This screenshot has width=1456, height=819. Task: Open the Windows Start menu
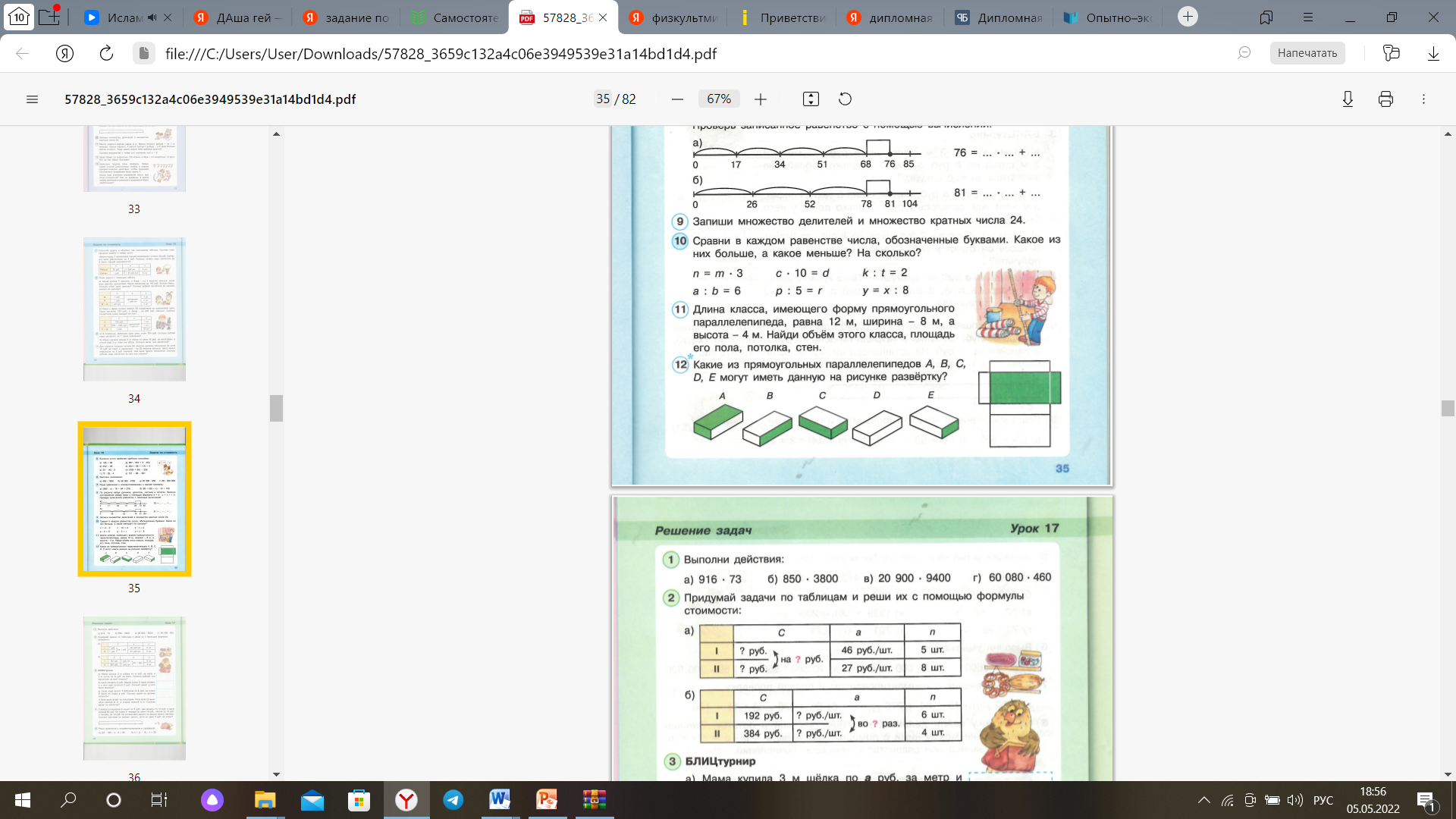coord(23,800)
